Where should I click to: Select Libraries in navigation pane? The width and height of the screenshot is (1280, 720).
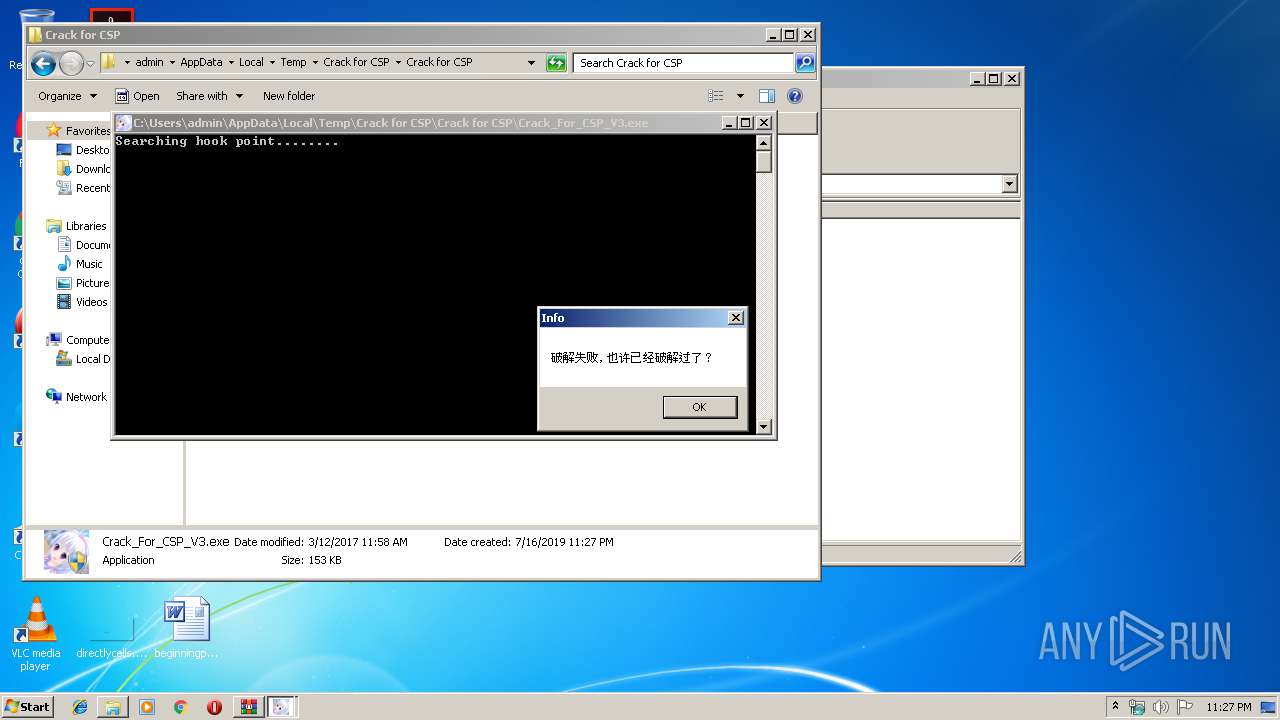coord(77,226)
